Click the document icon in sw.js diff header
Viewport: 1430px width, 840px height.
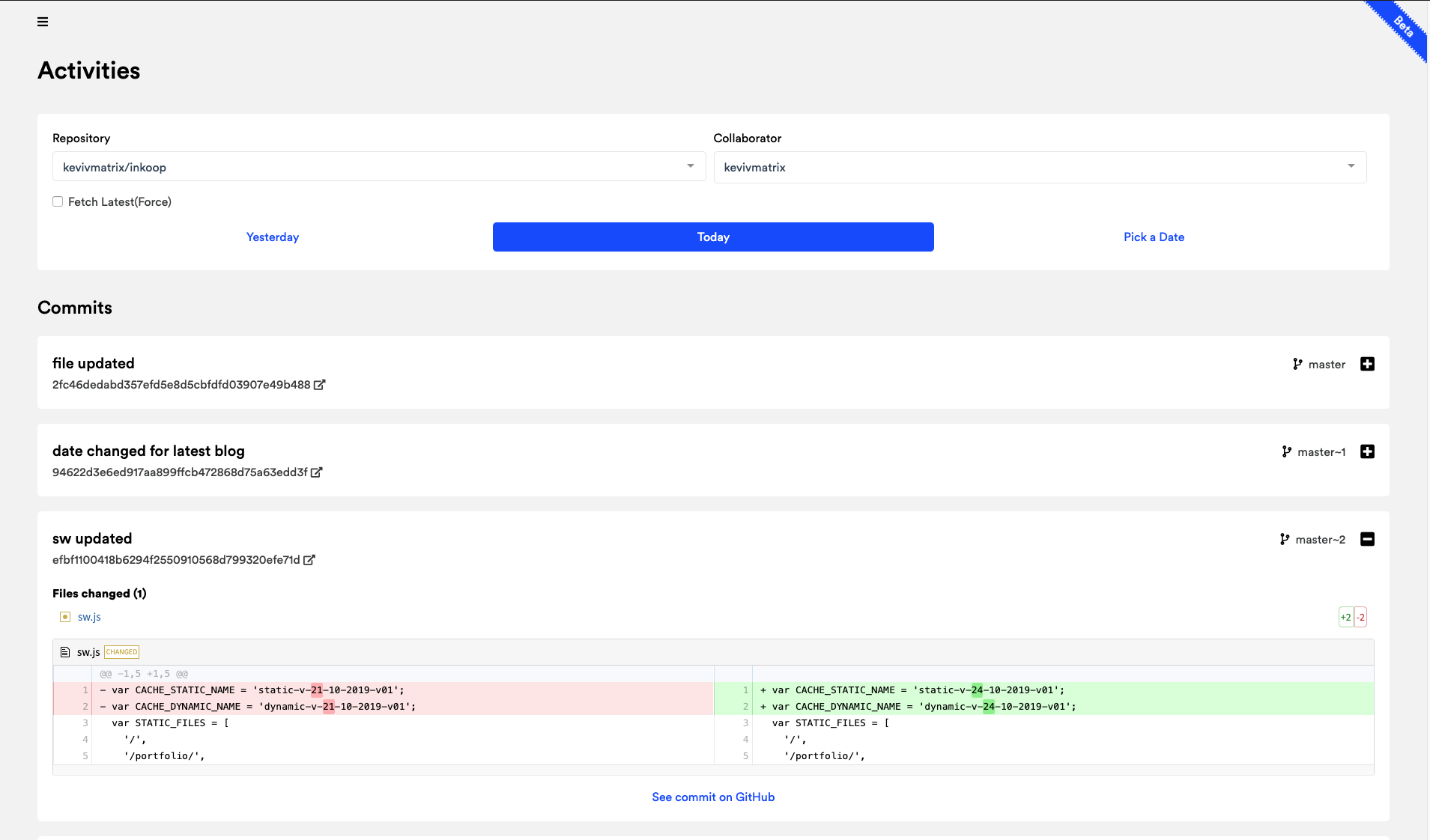coord(67,651)
